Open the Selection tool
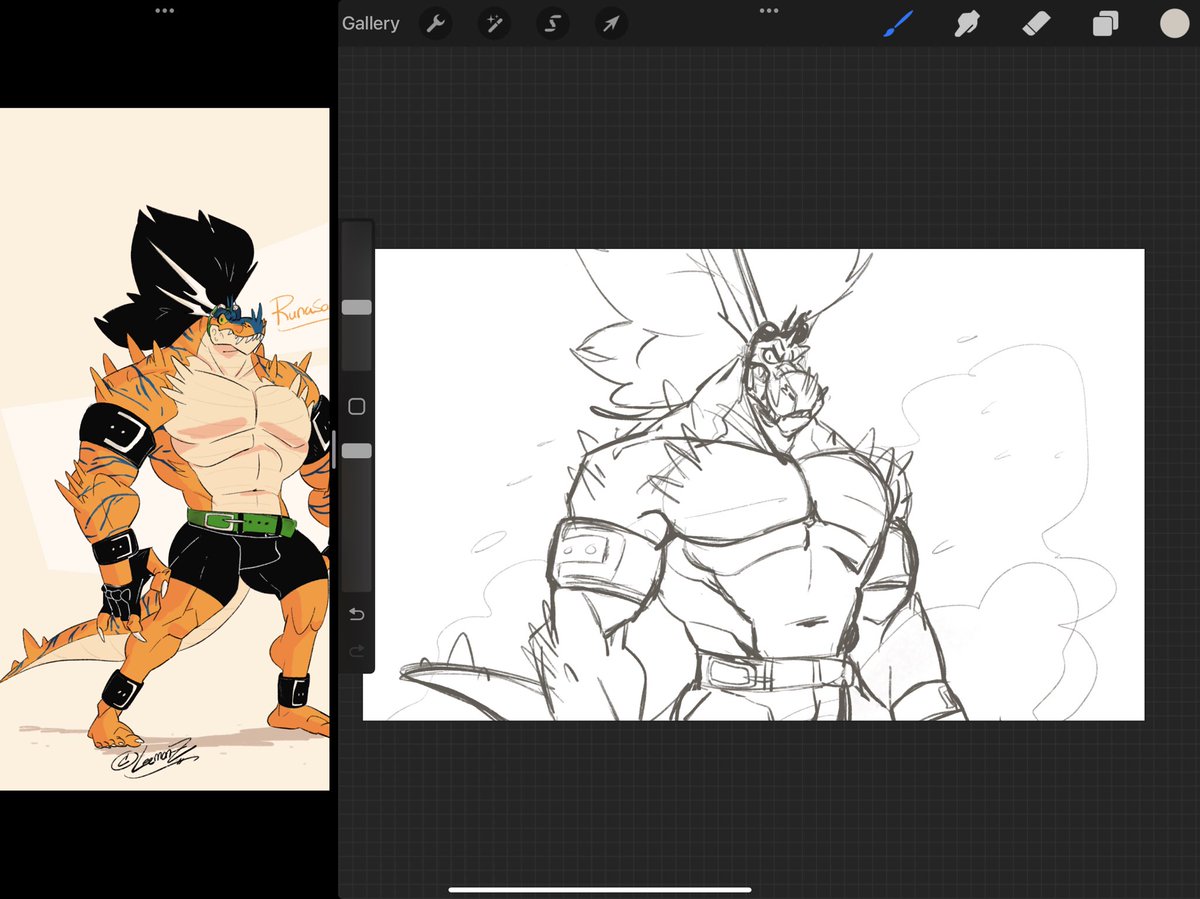Screen dimensions: 1200x899 click(552, 23)
